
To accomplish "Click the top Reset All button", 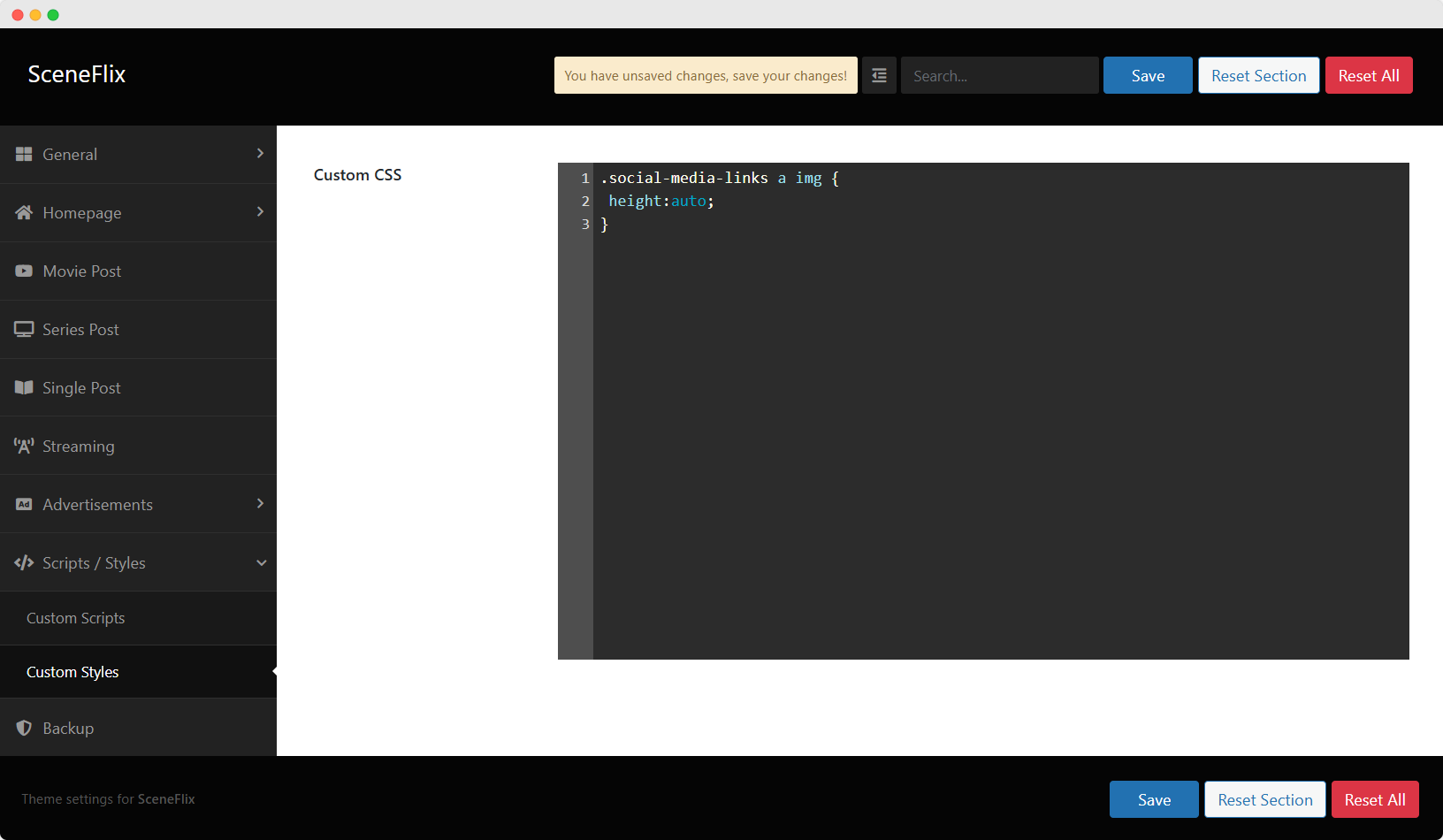I will pos(1369,75).
